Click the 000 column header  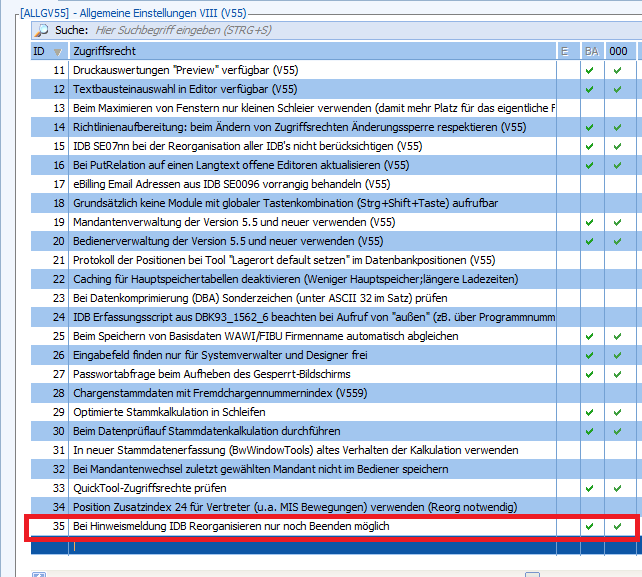(618, 51)
